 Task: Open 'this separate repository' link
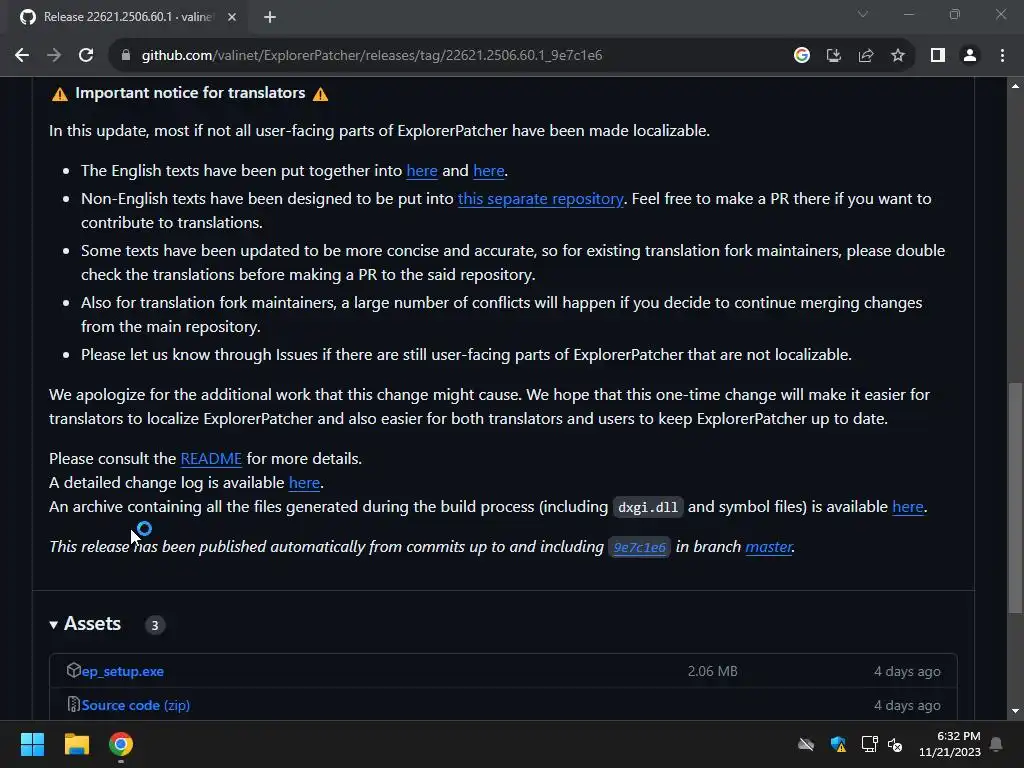click(540, 199)
